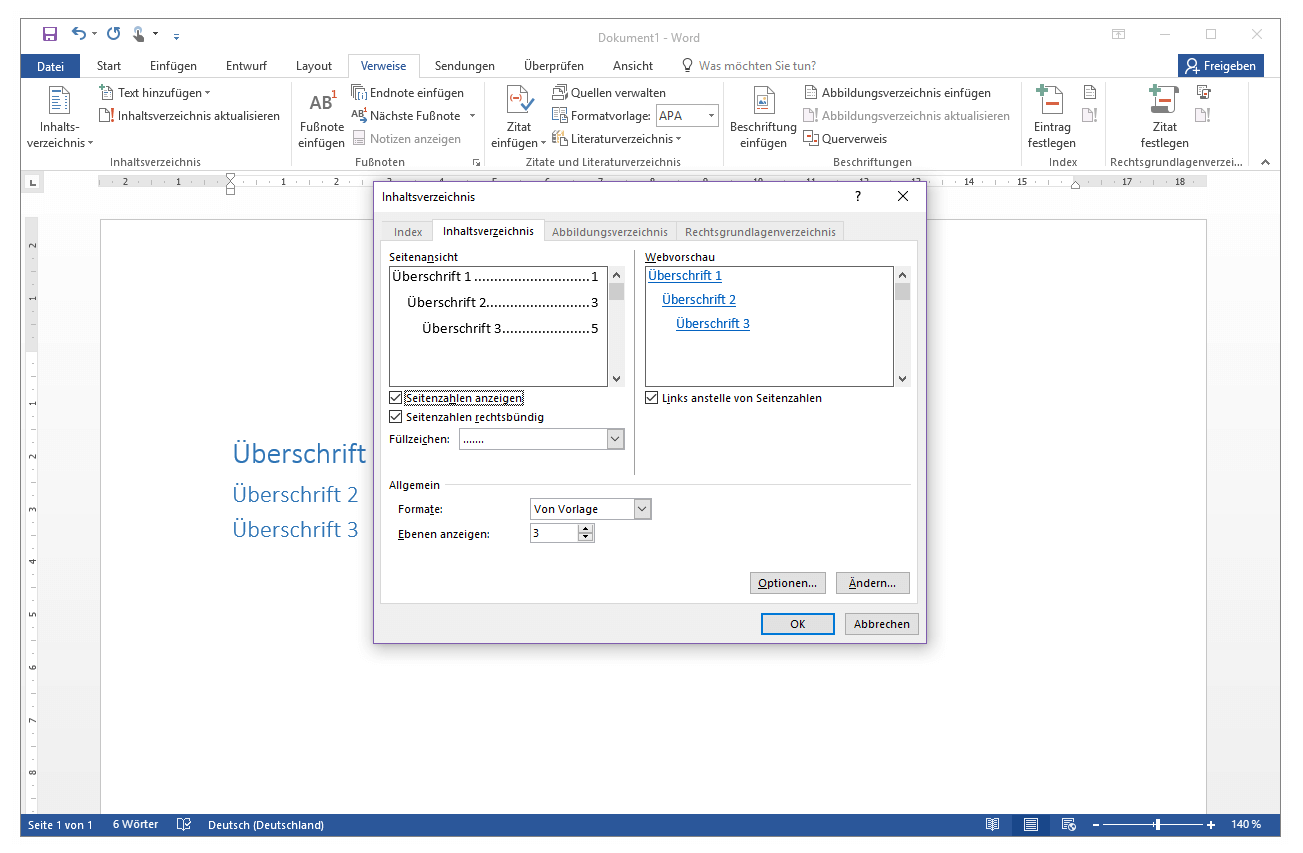1303x853 pixels.
Task: Click the Ebenen anzeigen number field
Action: (554, 534)
